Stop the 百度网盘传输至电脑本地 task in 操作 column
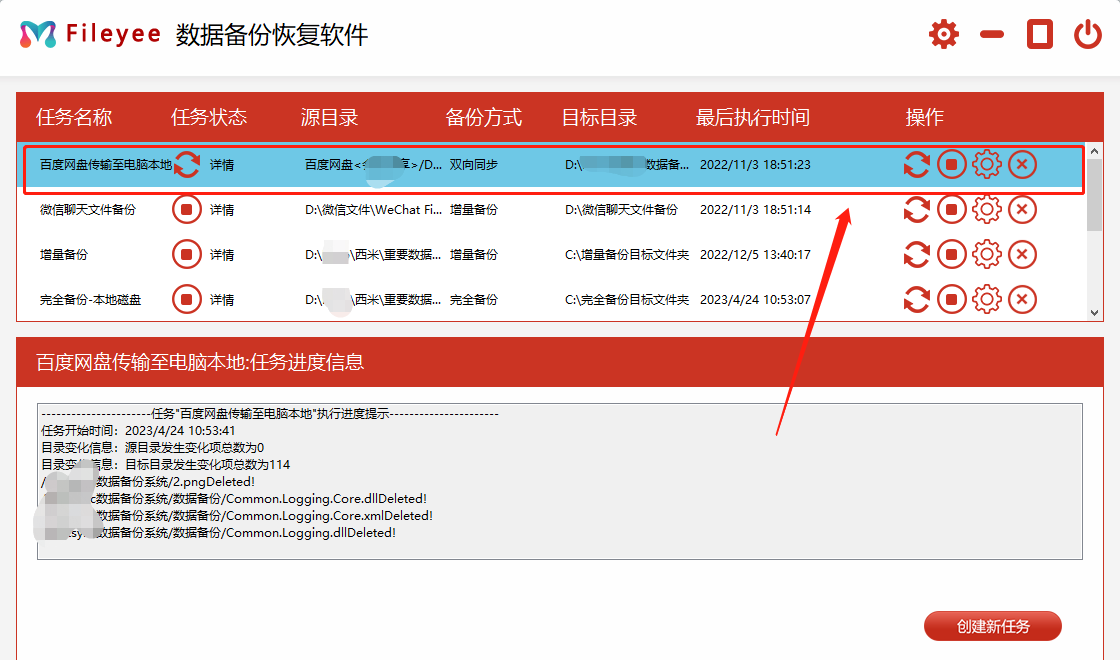 click(951, 164)
